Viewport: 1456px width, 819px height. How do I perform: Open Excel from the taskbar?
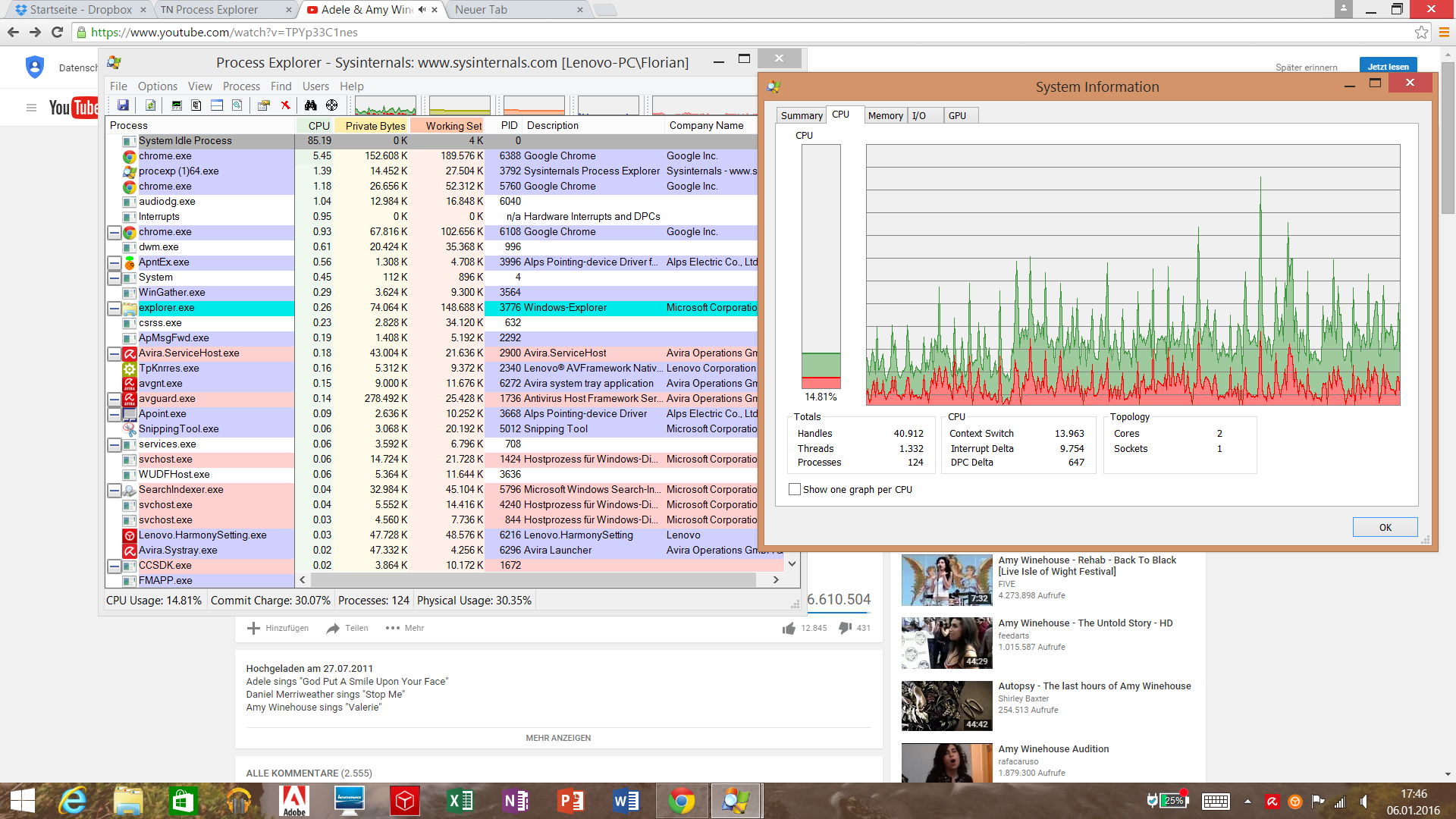[460, 801]
